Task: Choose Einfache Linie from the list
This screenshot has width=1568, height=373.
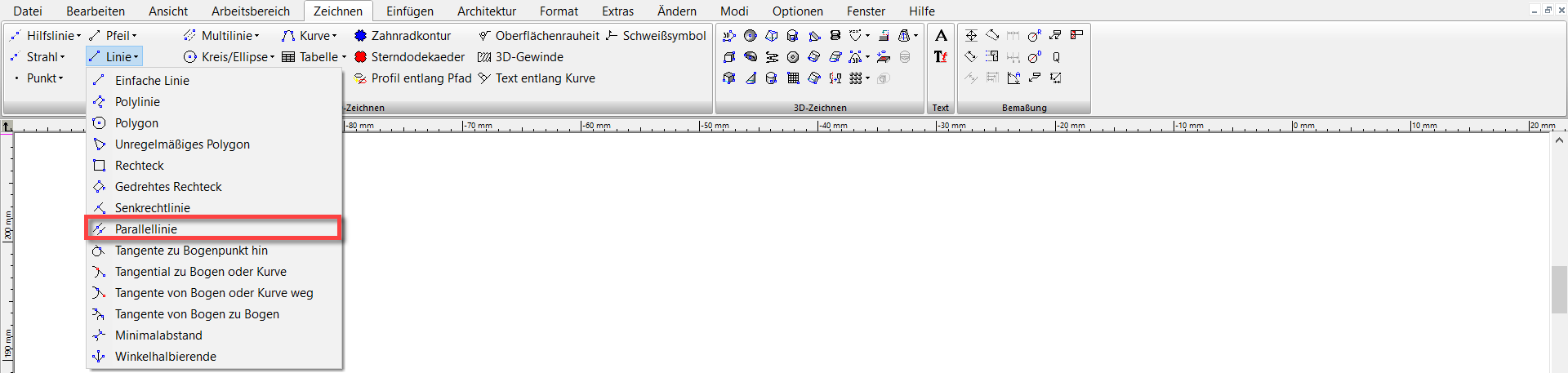Action: tap(214, 80)
